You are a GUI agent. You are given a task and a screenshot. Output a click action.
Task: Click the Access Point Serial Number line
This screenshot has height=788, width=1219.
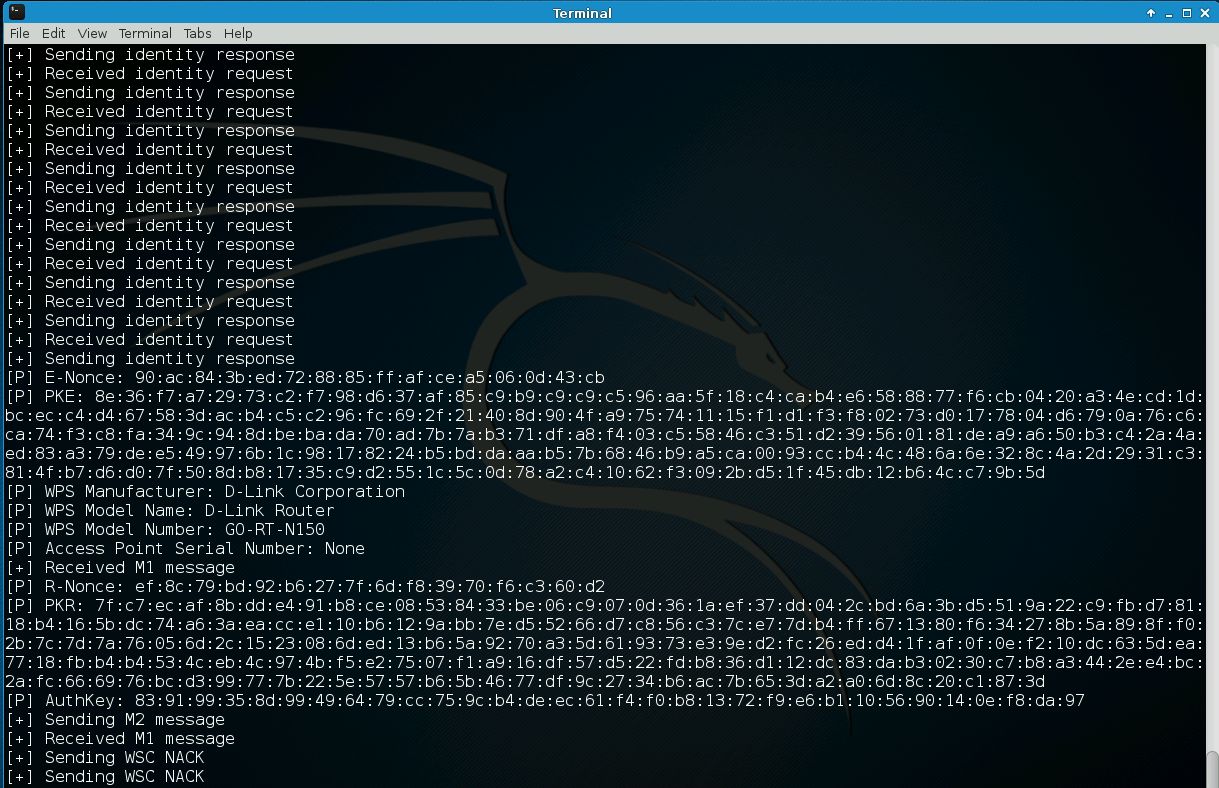[185, 548]
